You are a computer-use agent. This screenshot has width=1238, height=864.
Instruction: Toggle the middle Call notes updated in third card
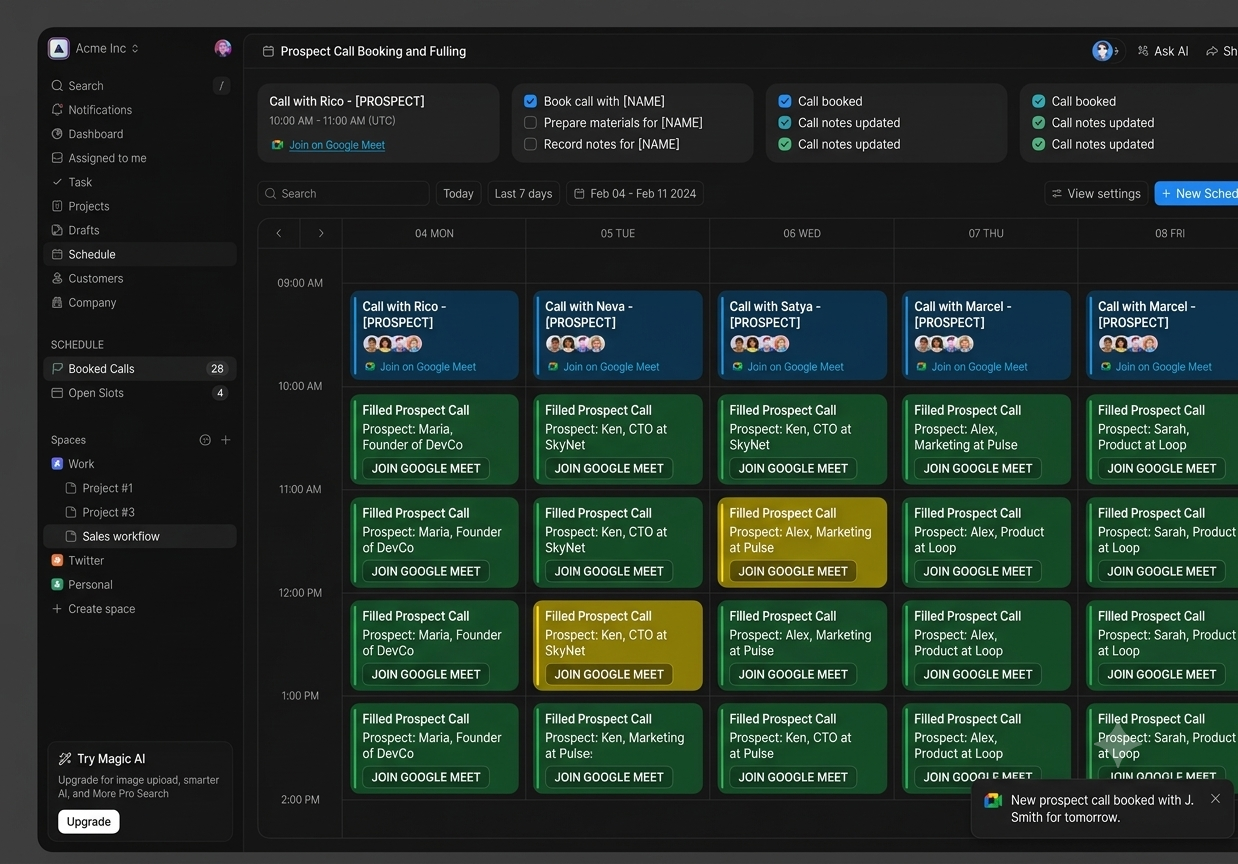785,123
